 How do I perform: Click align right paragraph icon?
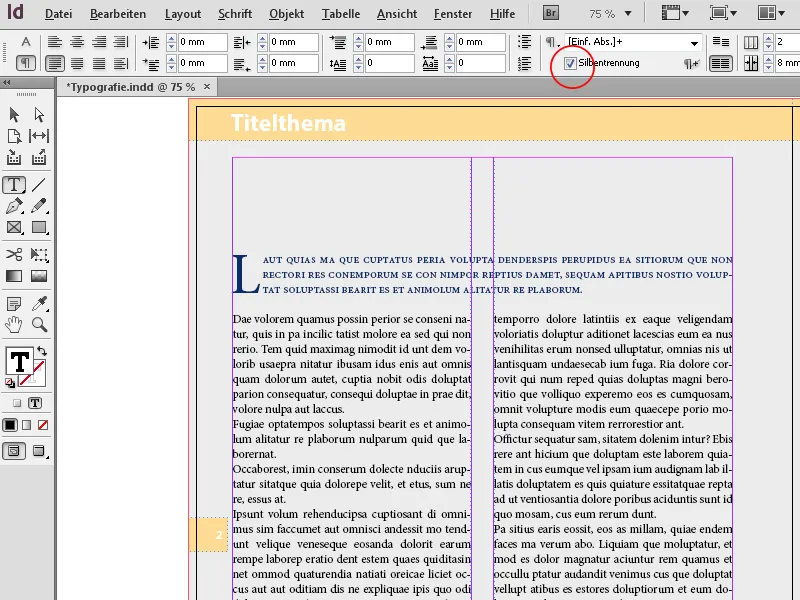click(99, 42)
